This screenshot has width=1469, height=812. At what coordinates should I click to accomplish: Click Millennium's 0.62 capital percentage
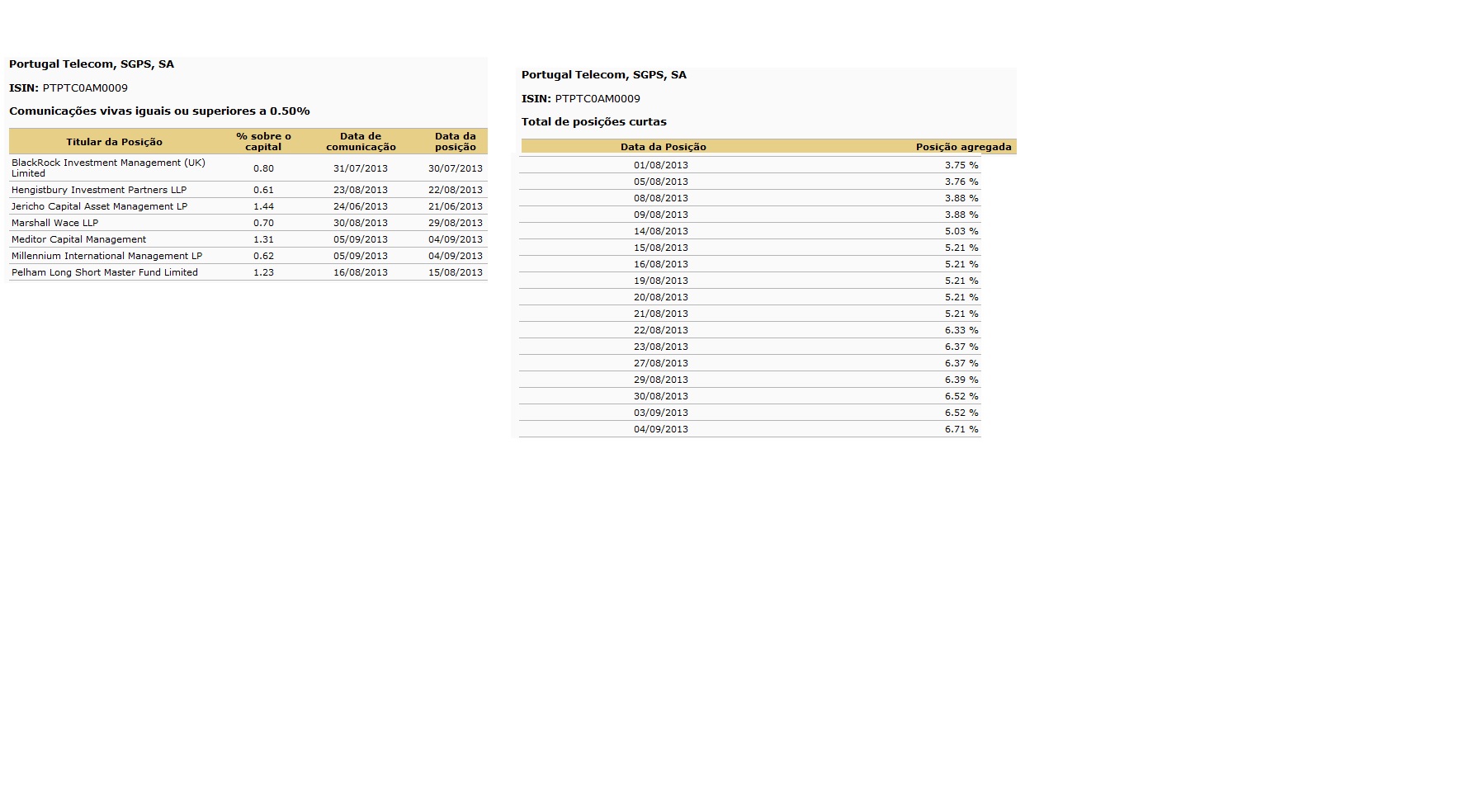[263, 256]
